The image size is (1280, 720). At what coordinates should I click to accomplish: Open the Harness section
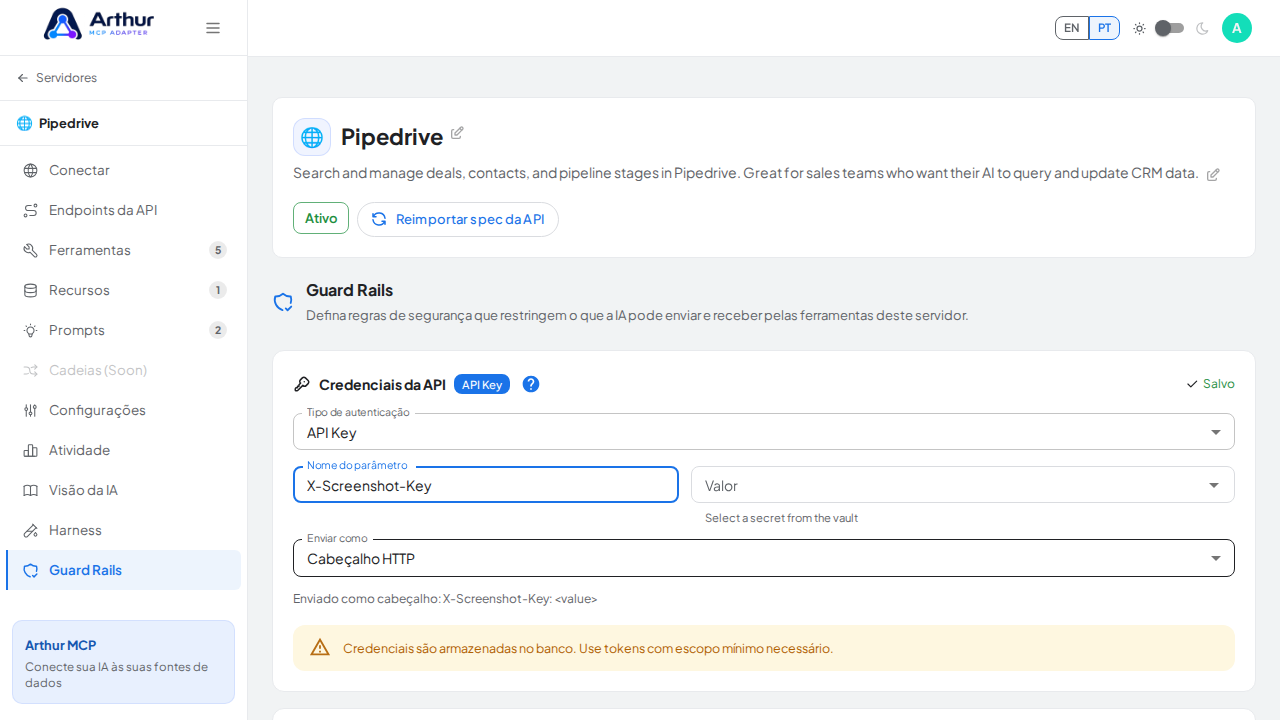click(123, 530)
